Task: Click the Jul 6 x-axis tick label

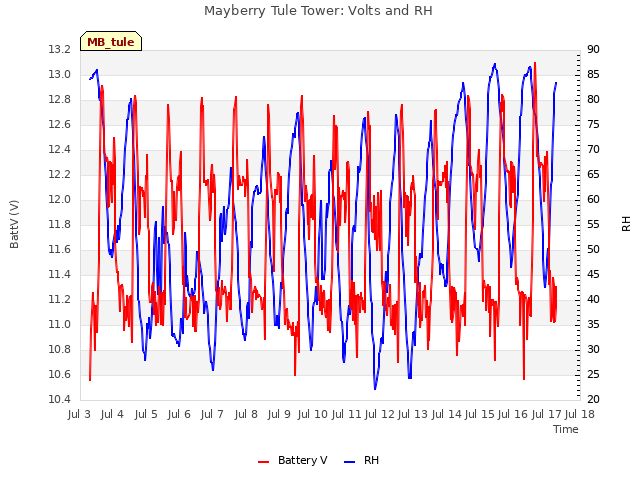Action: [179, 414]
